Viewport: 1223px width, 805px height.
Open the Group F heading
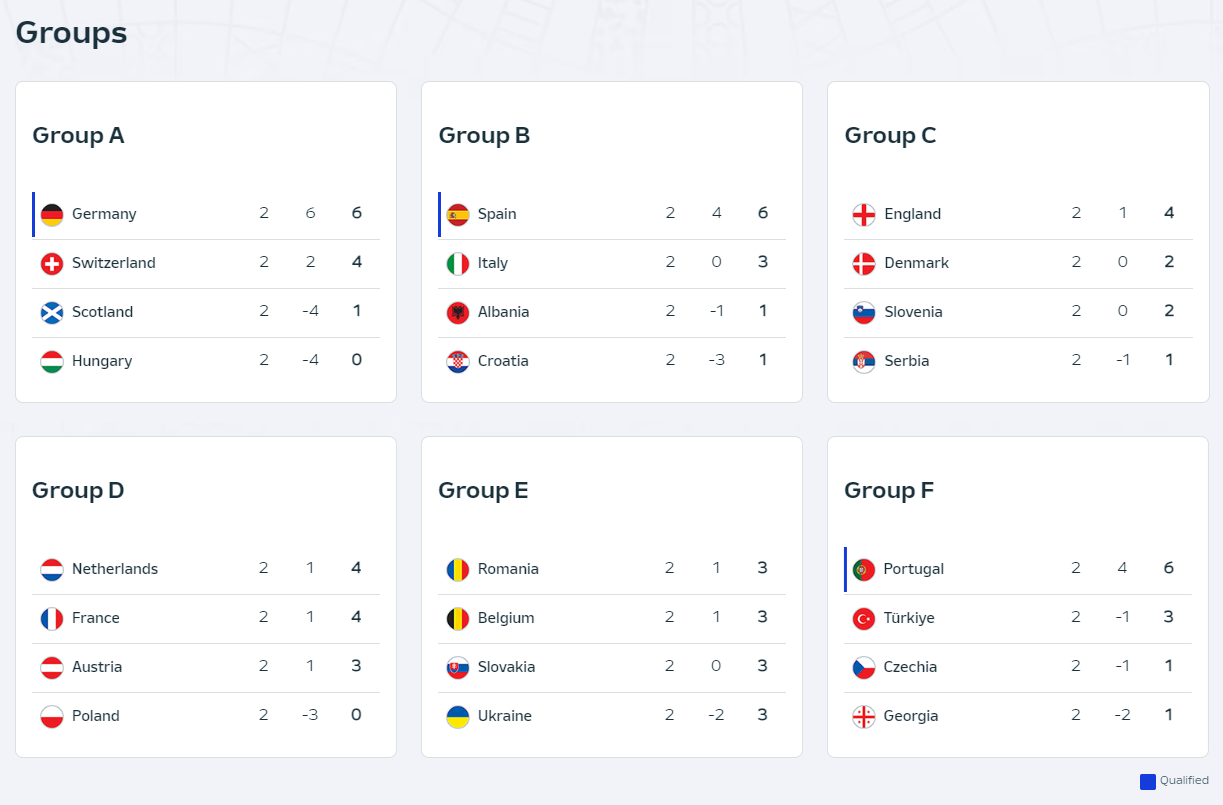pos(889,490)
